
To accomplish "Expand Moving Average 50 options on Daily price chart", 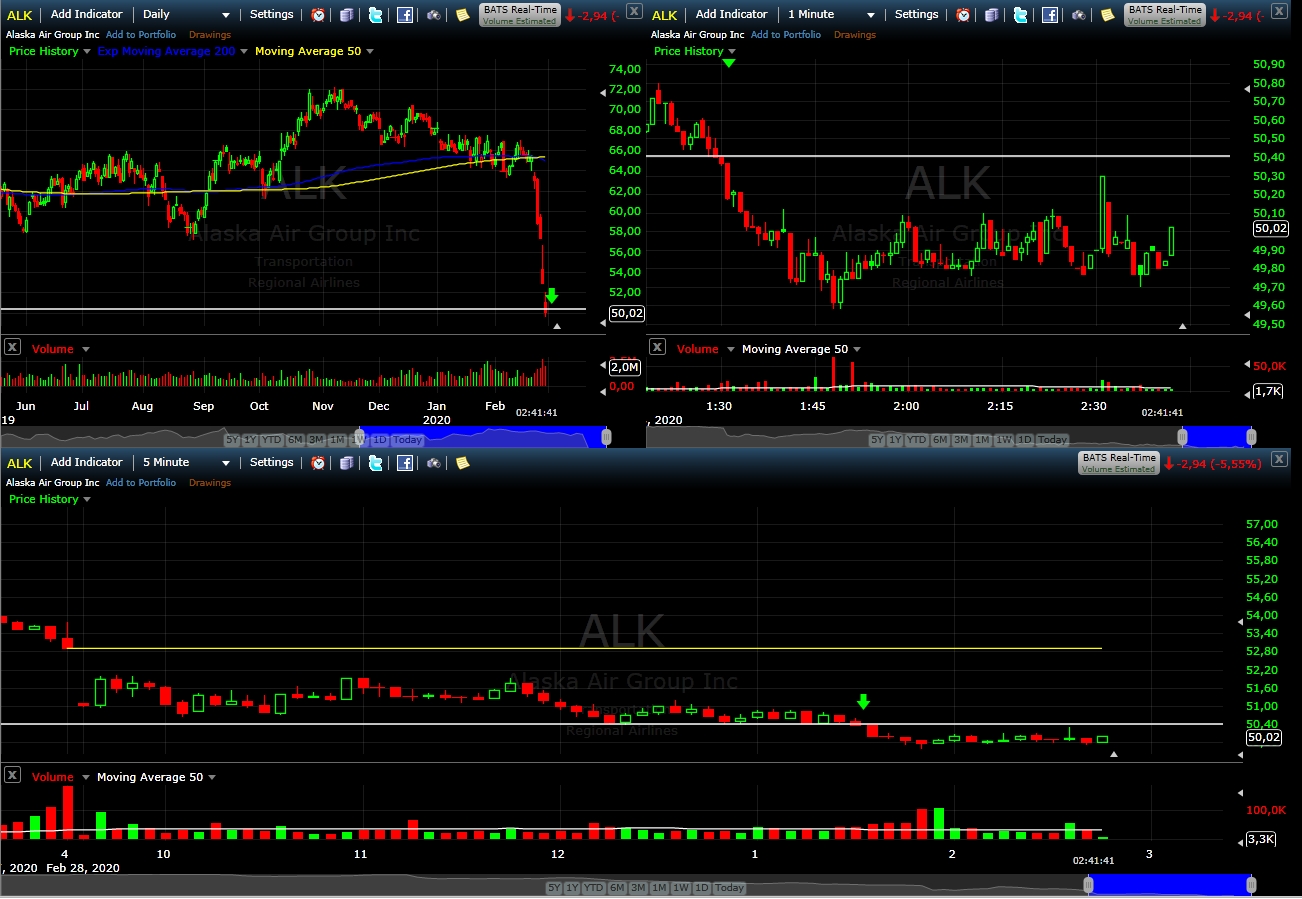I will click(x=370, y=51).
